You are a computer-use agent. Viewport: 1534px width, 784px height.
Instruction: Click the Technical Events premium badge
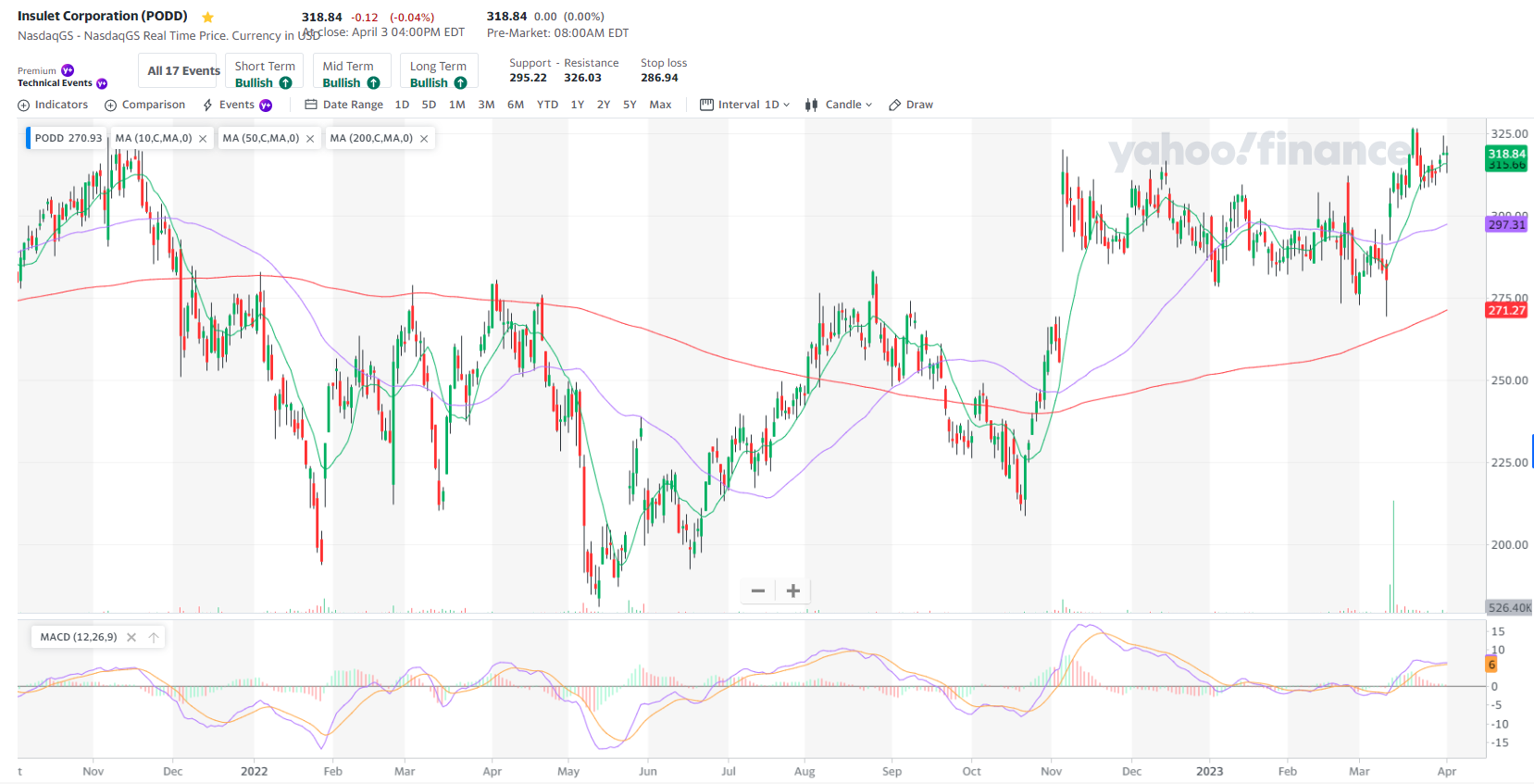click(x=102, y=83)
